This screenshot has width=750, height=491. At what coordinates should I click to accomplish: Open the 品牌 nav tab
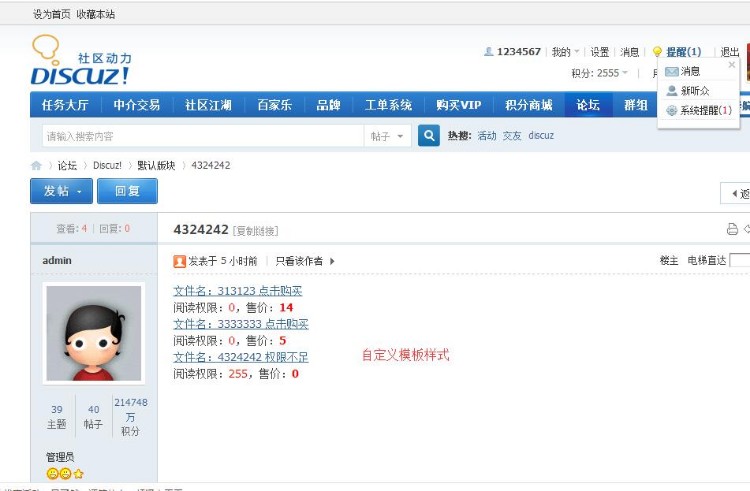click(x=328, y=105)
